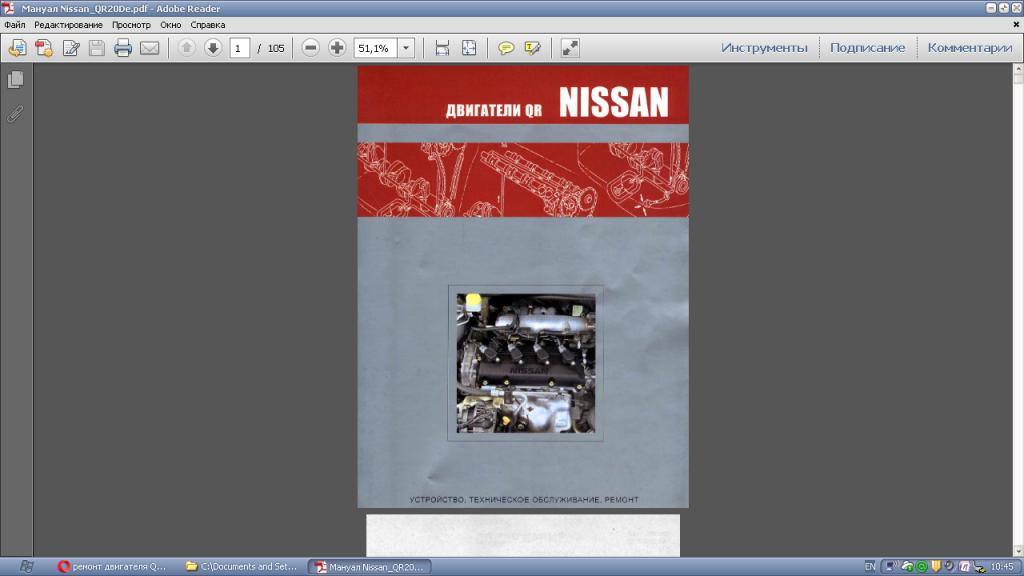Viewport: 1024px width, 576px height.
Task: Click the sign/edit document pencil icon
Action: 71,48
